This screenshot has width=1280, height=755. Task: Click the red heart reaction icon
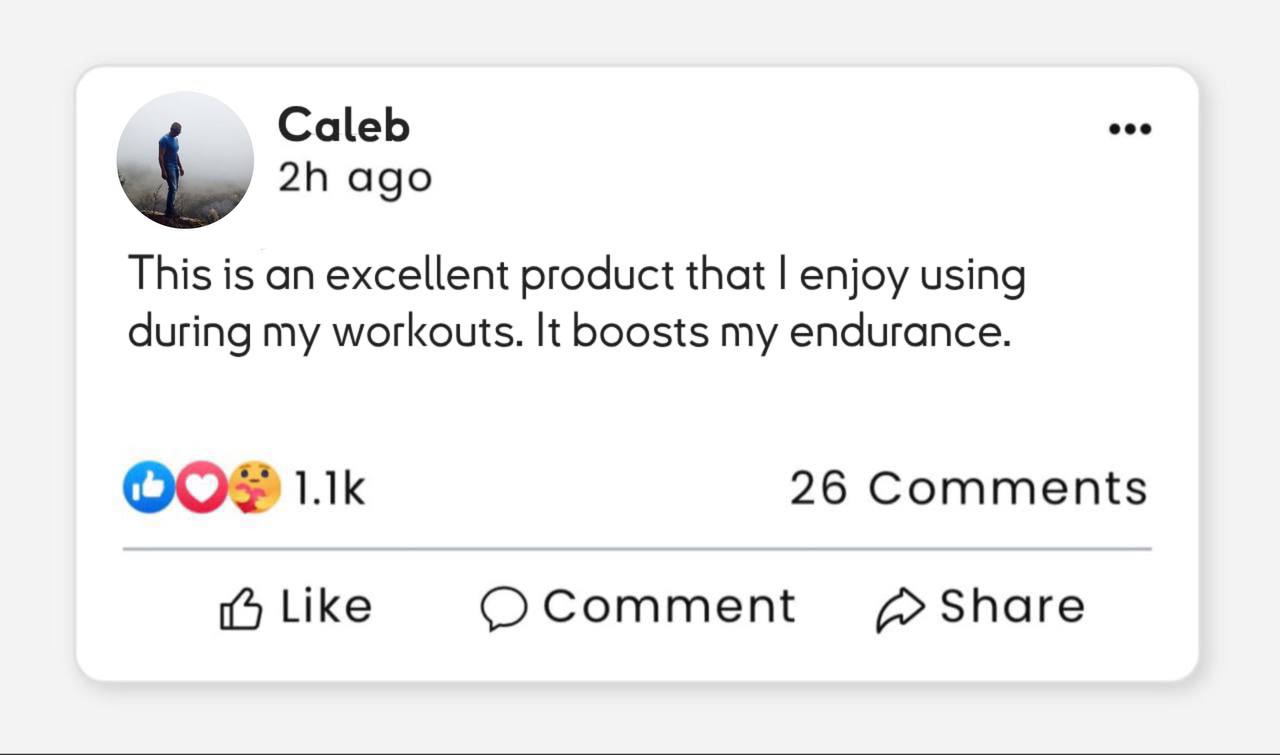tap(202, 488)
